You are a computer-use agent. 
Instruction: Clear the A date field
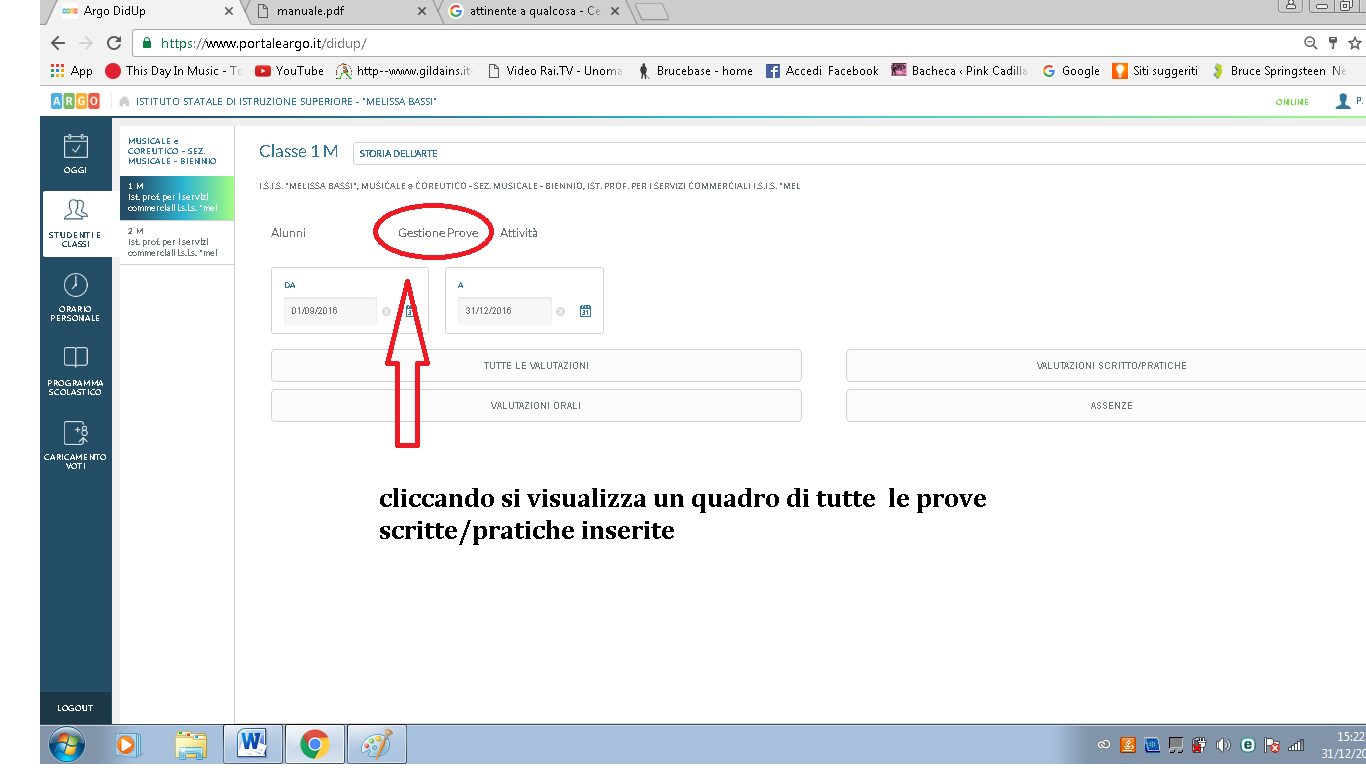coord(560,311)
